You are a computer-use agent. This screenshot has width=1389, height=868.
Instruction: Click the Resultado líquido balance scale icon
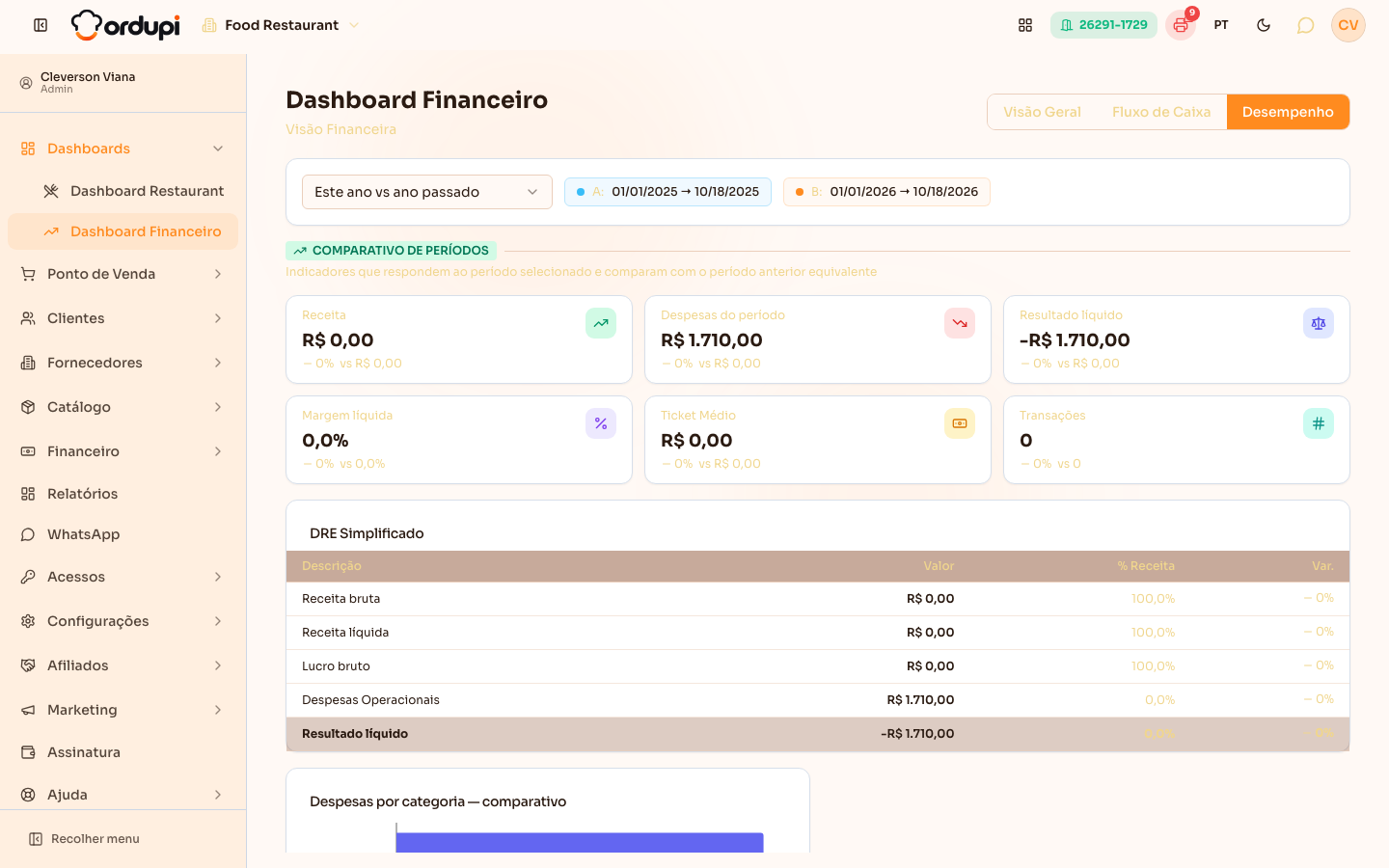(x=1319, y=323)
